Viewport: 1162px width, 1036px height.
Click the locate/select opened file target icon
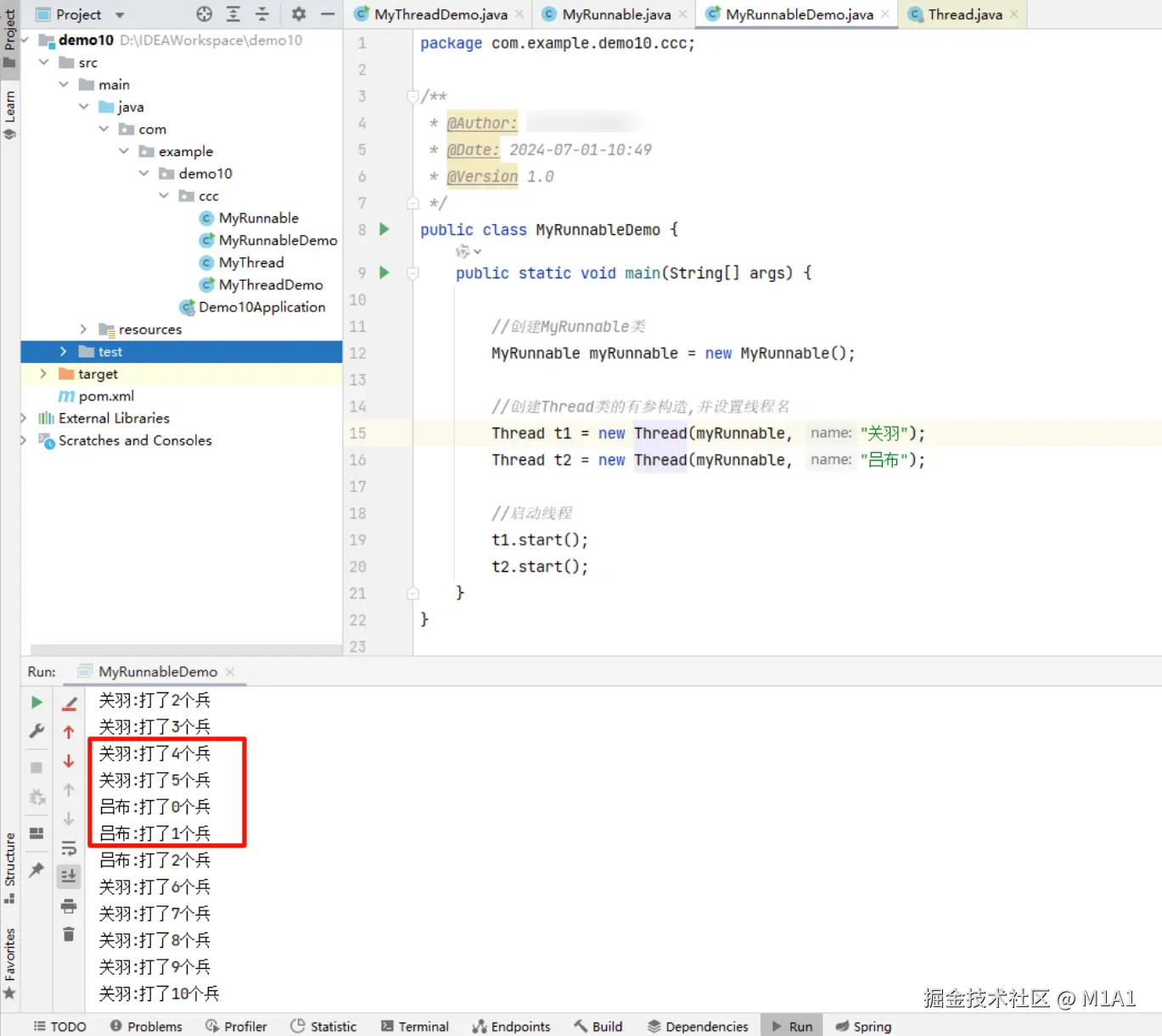click(204, 14)
